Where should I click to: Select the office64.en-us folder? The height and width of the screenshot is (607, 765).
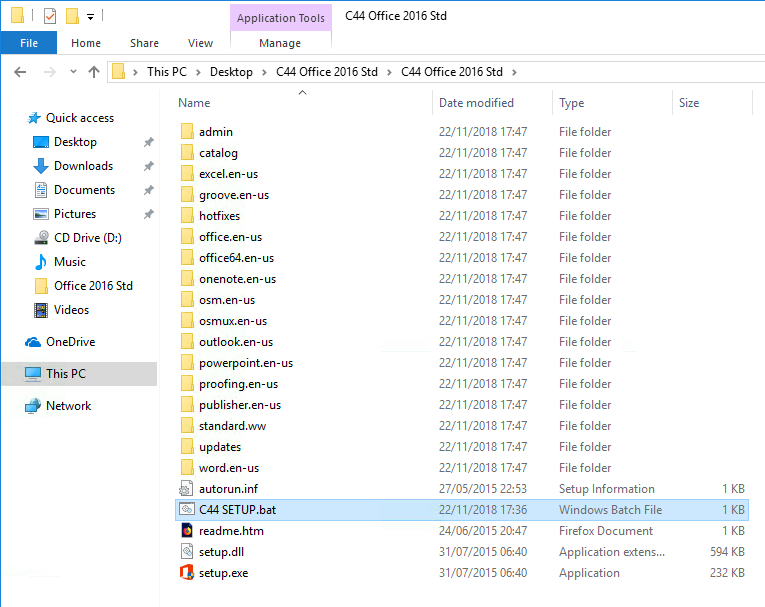pos(236,258)
